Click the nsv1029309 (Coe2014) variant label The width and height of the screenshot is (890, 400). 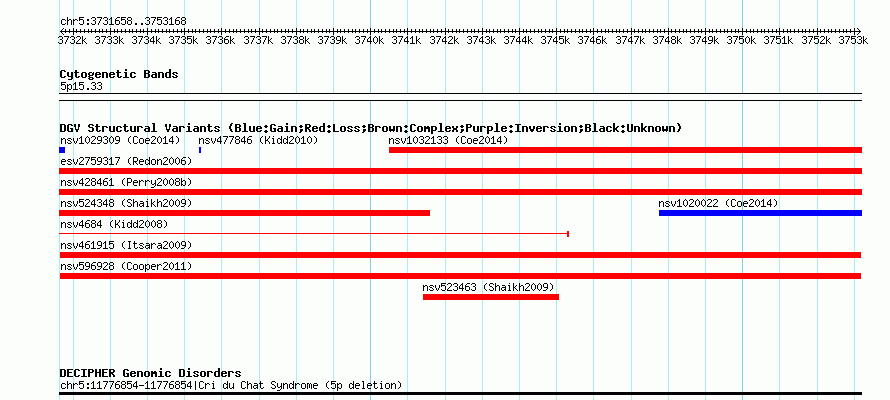[120, 140]
